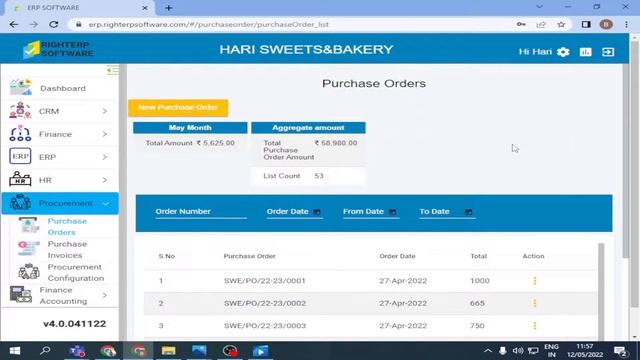Go back in the browser

coord(14,24)
